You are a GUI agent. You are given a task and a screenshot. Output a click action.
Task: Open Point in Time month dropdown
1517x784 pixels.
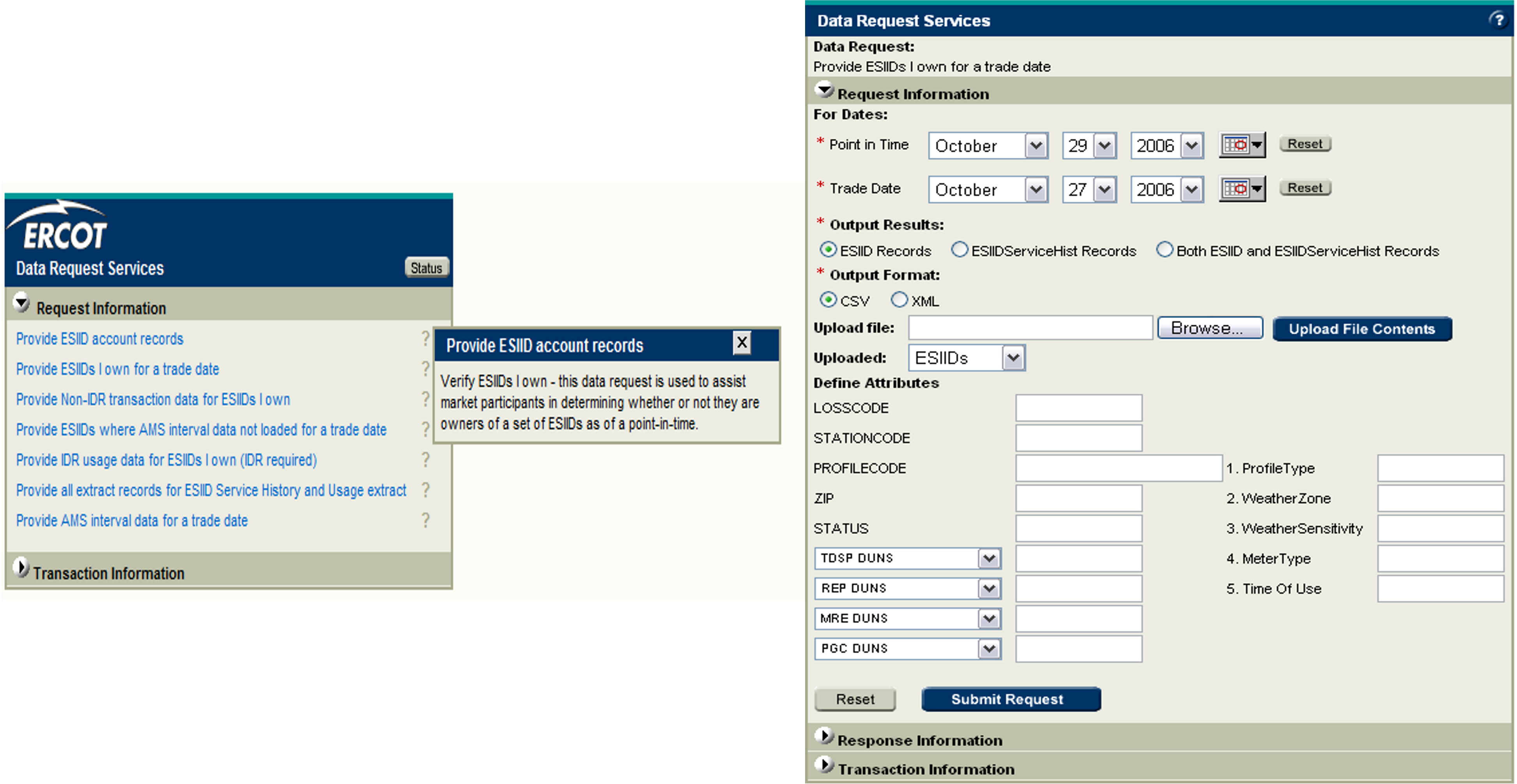coord(988,145)
